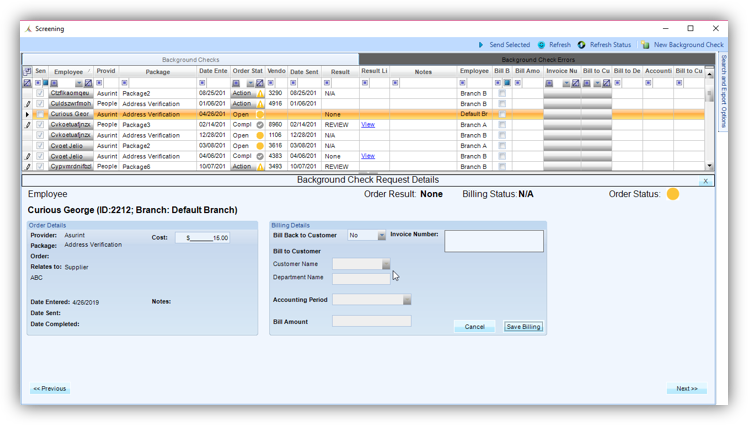Click warning triangle in Cypvmrdnifbzl row
Screen dimensions: 748x425
260,166
